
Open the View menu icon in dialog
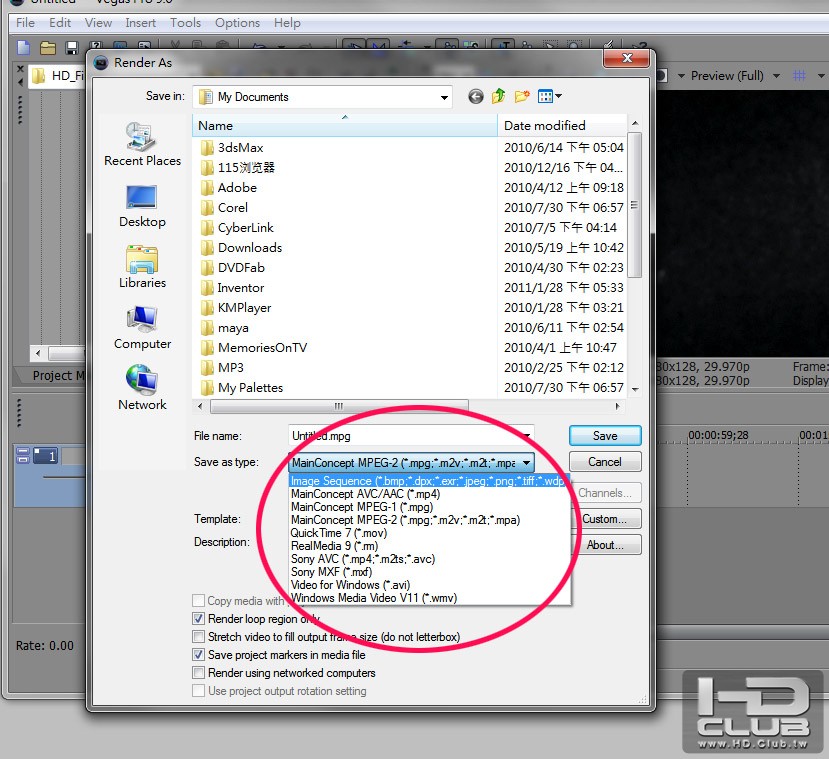pyautogui.click(x=549, y=96)
